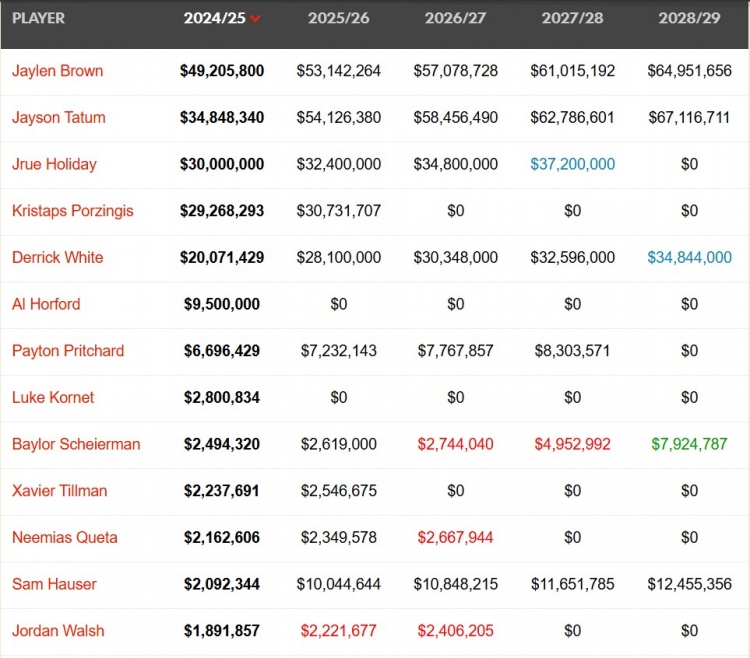Open Jayson Tatum's player link

pyautogui.click(x=58, y=117)
